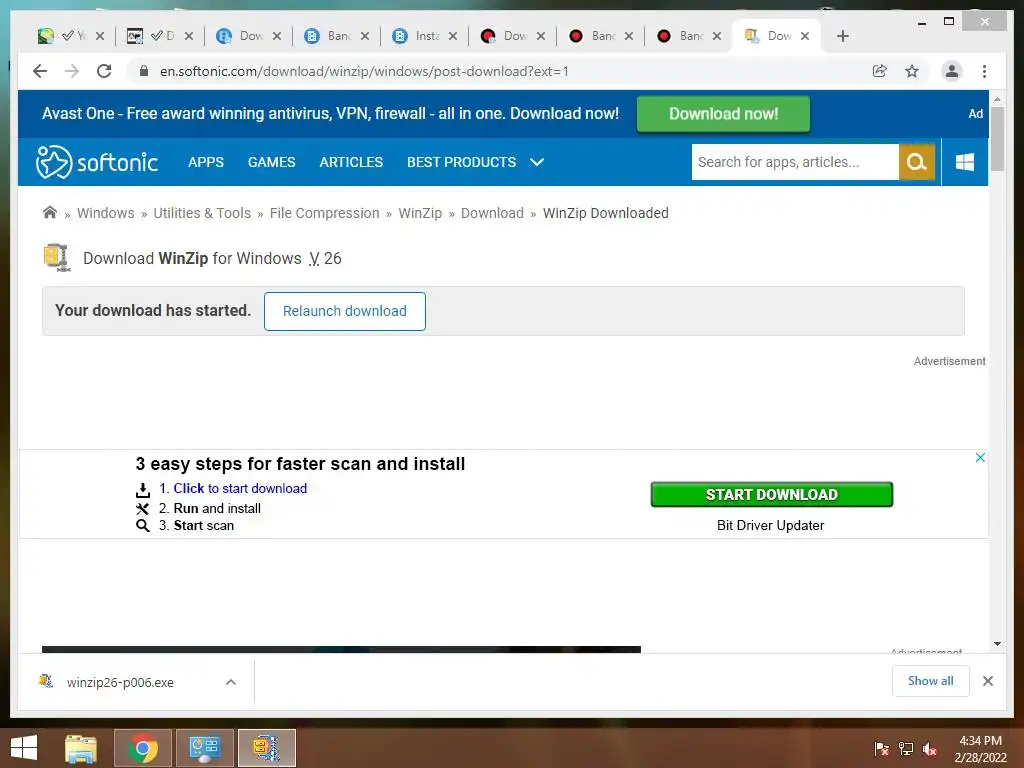Viewport: 1024px width, 768px height.
Task: Click the padlock site info icon
Action: pyautogui.click(x=144, y=71)
